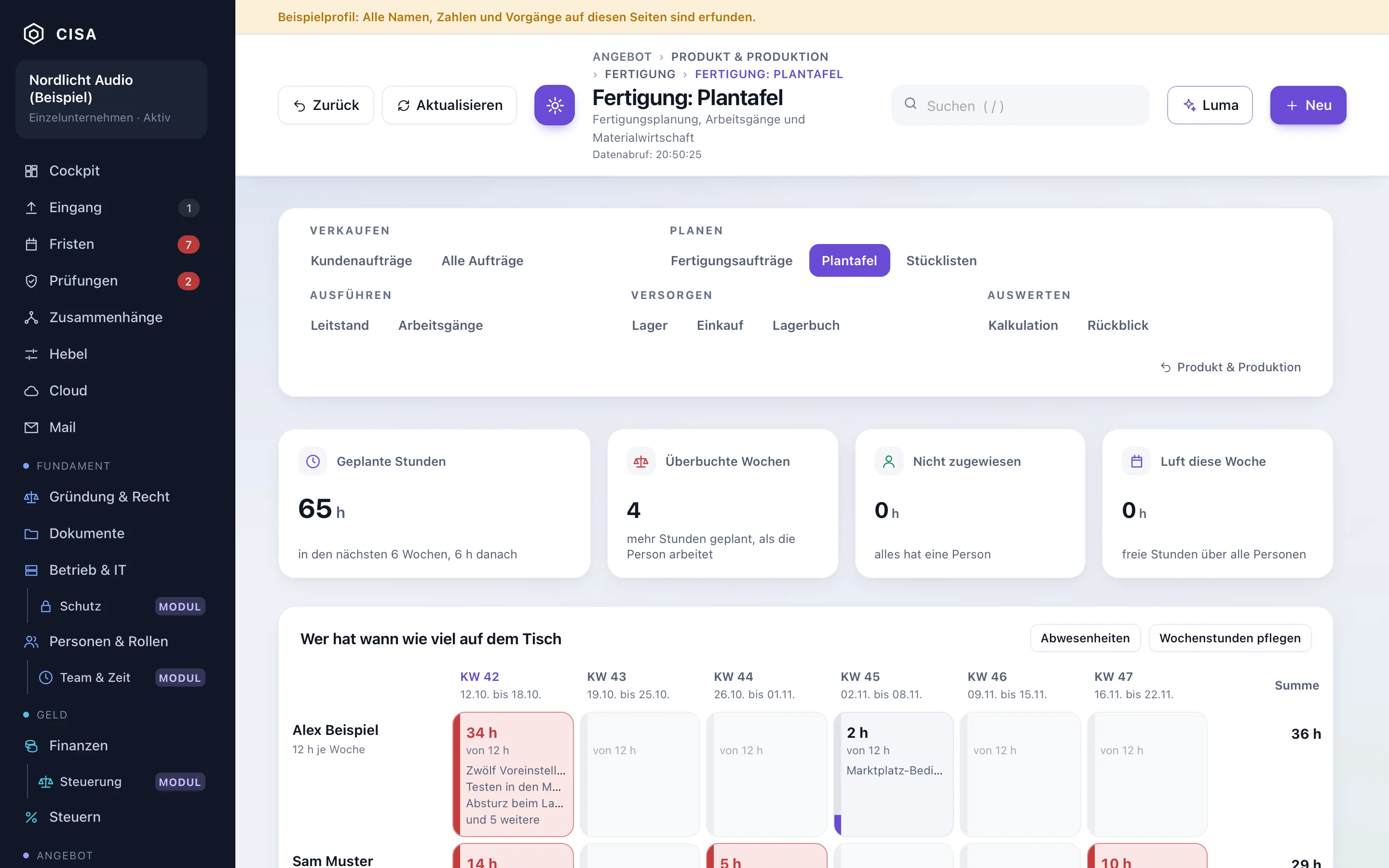Viewport: 1389px width, 868px height.
Task: Open Prüfungen in the sidebar
Action: tap(111, 281)
